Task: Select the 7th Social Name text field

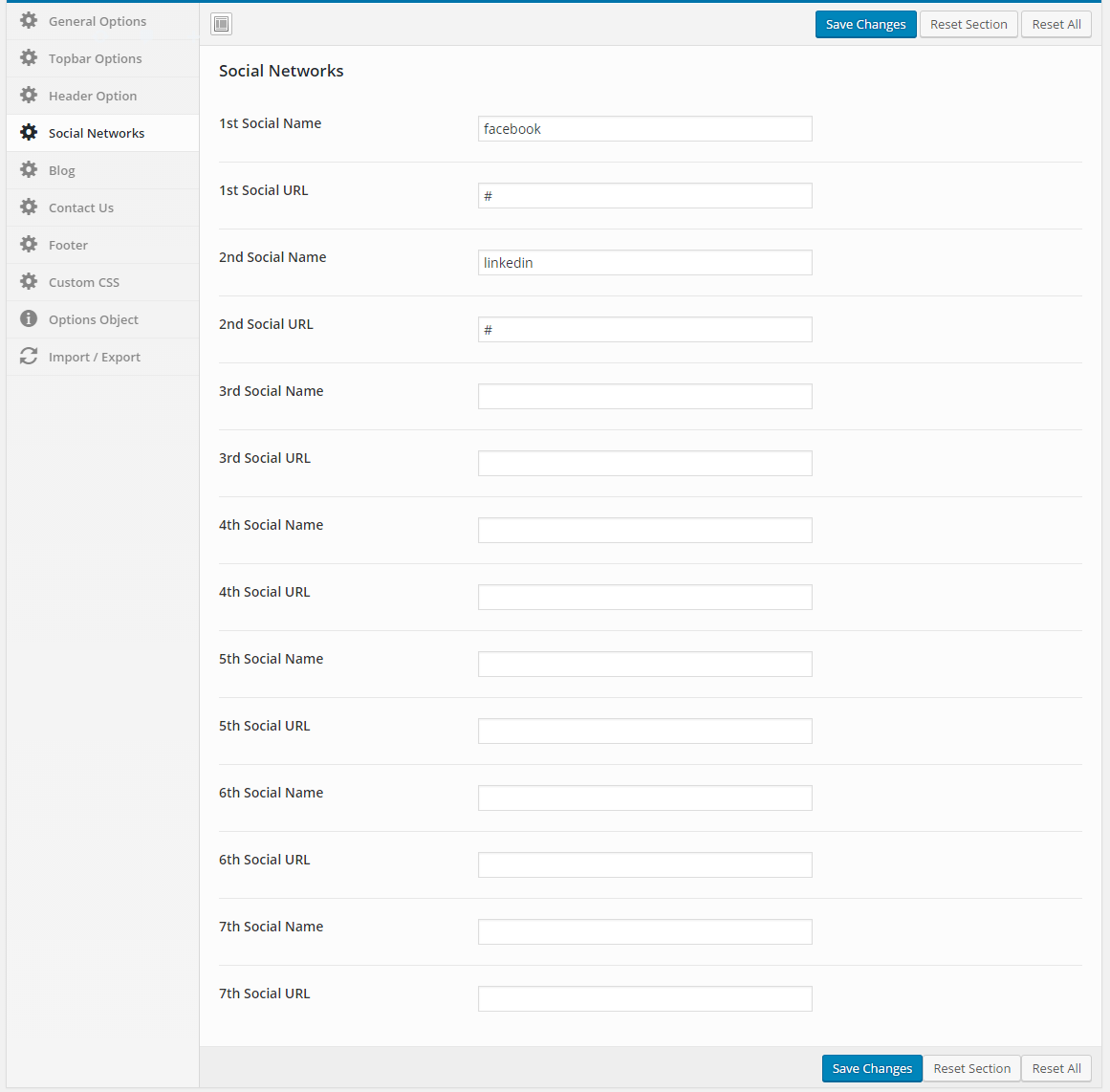Action: 644,932
